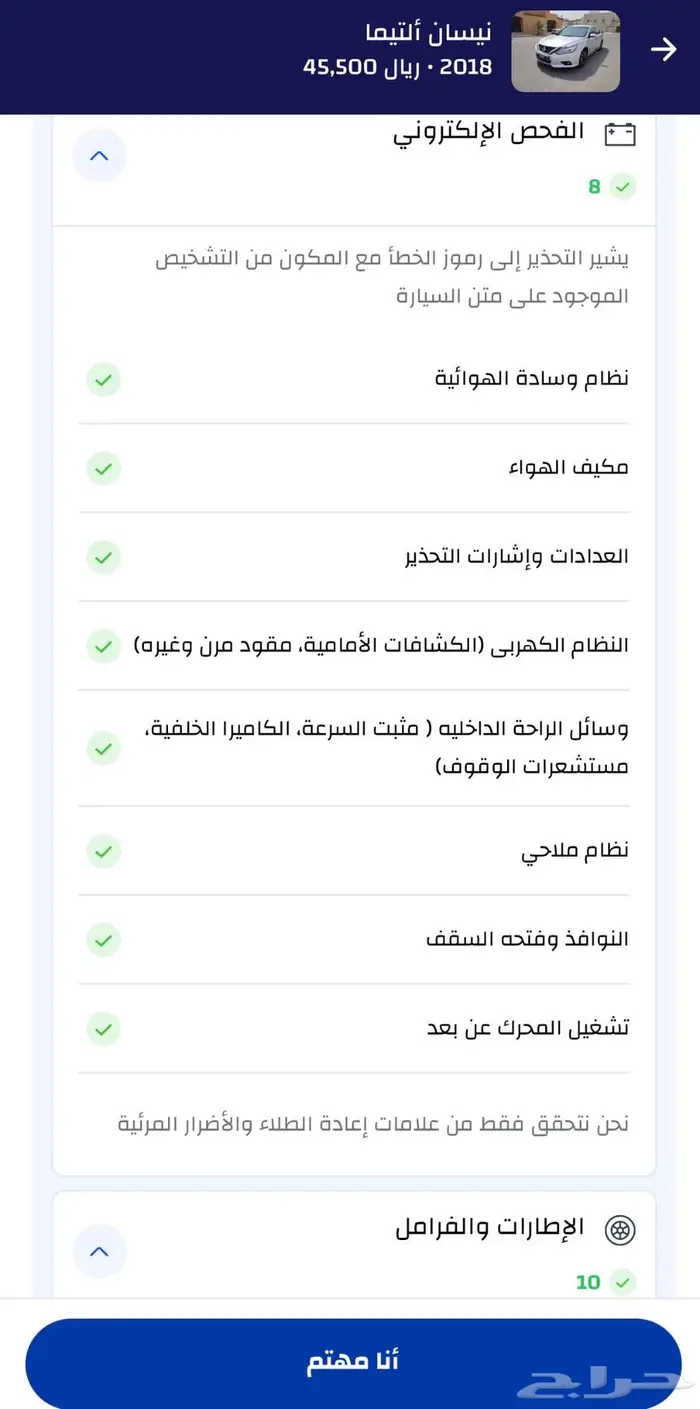Click check mark for النظام الكهربى row
Screen dimensions: 700x1409
[103, 645]
